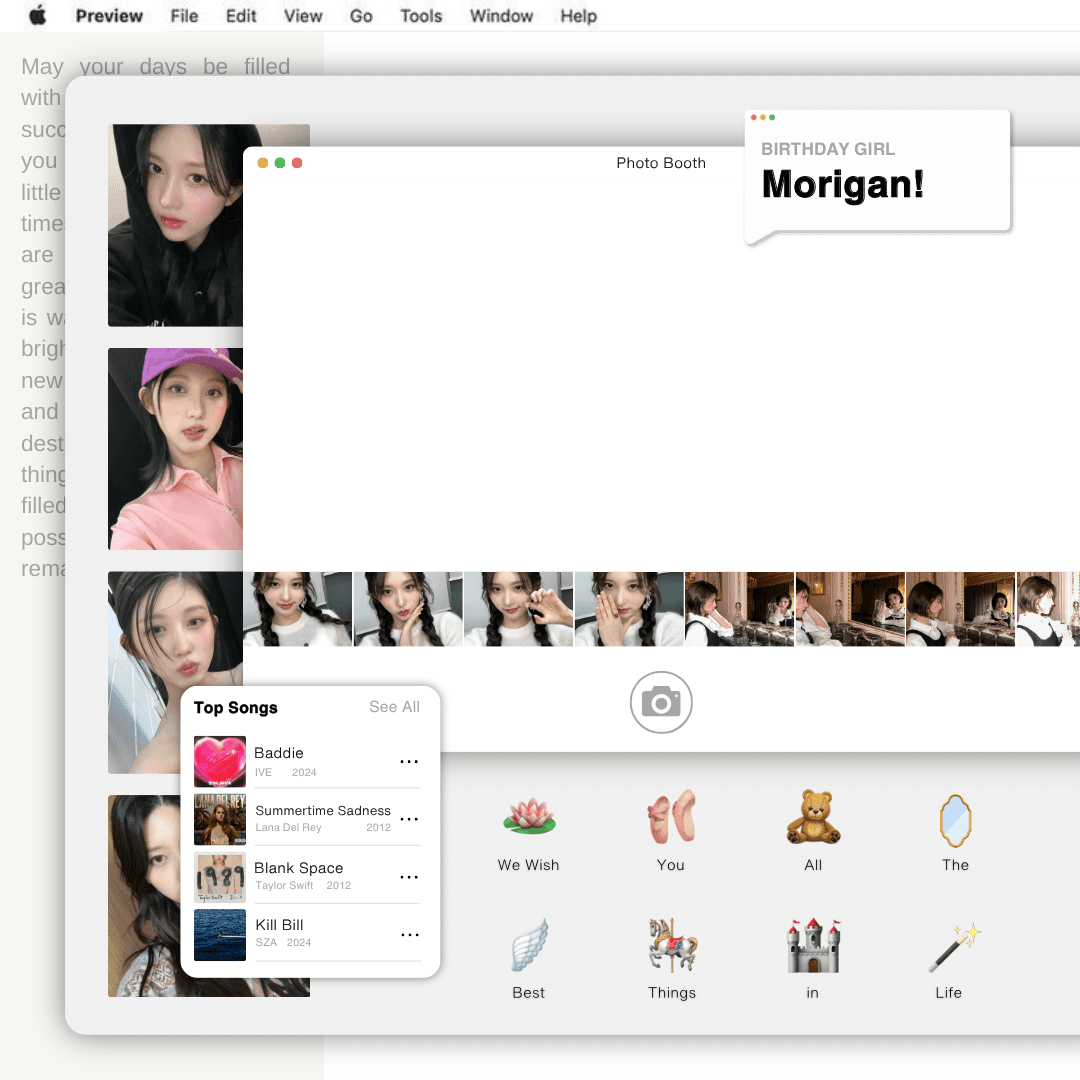
Task: Click the carousel horse icon labeled Things
Action: point(672,945)
